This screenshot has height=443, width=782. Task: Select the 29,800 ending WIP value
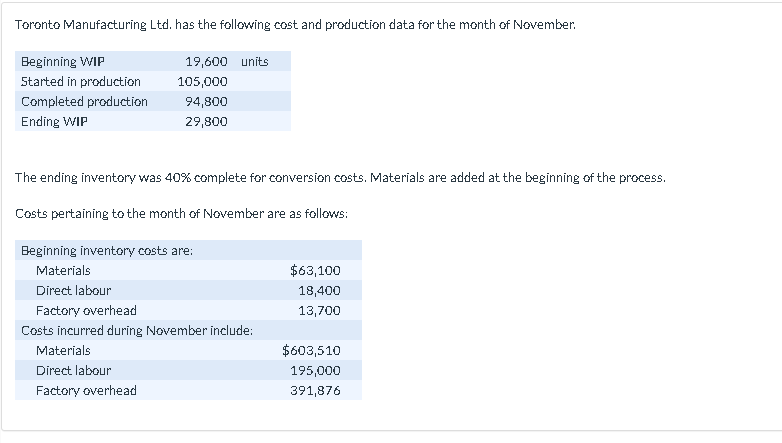tap(206, 122)
